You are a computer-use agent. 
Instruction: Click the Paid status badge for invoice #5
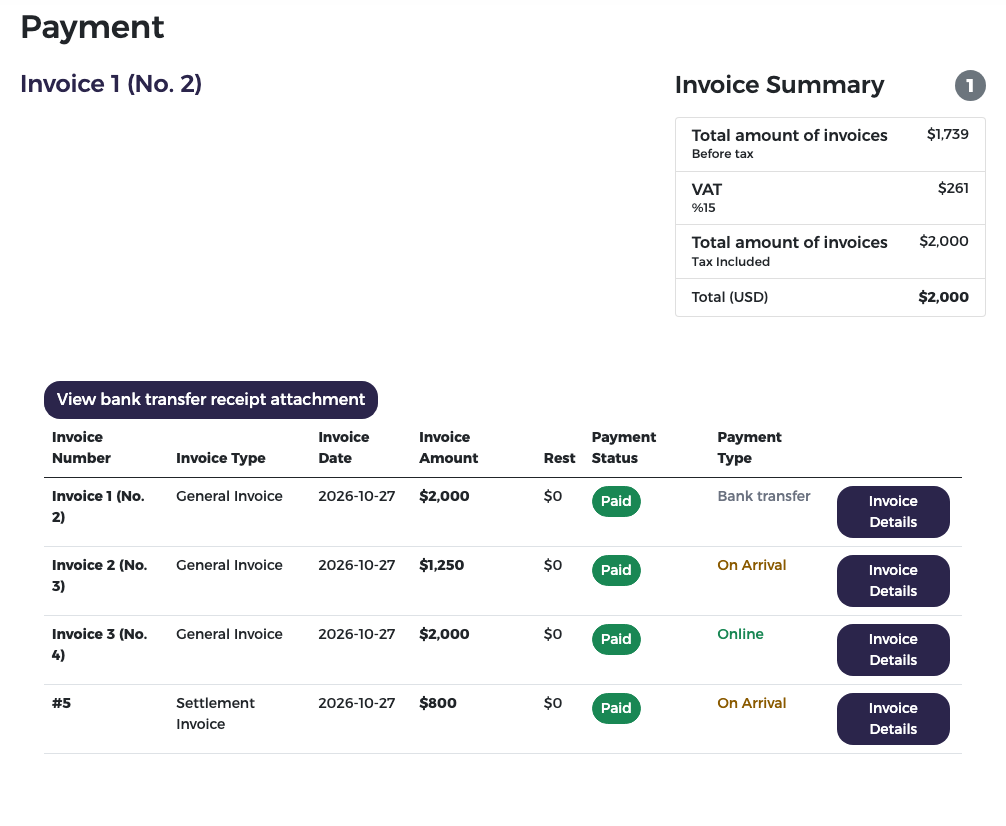(x=616, y=708)
